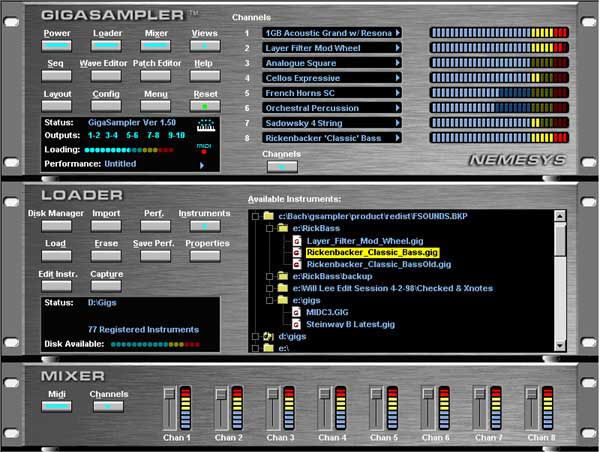Toggle the Loader panel button
Image resolution: width=599 pixels, height=452 pixels.
pyautogui.click(x=106, y=46)
